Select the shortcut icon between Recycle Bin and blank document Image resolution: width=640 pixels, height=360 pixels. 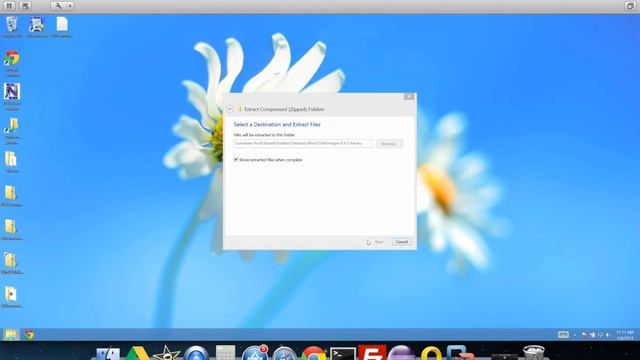click(x=37, y=27)
